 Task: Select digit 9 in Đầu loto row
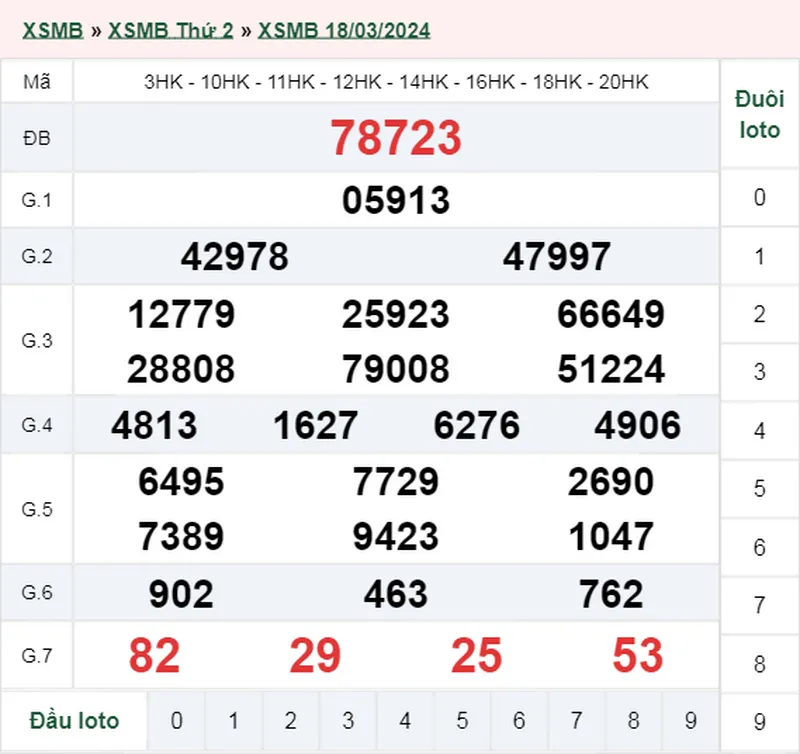[690, 721]
